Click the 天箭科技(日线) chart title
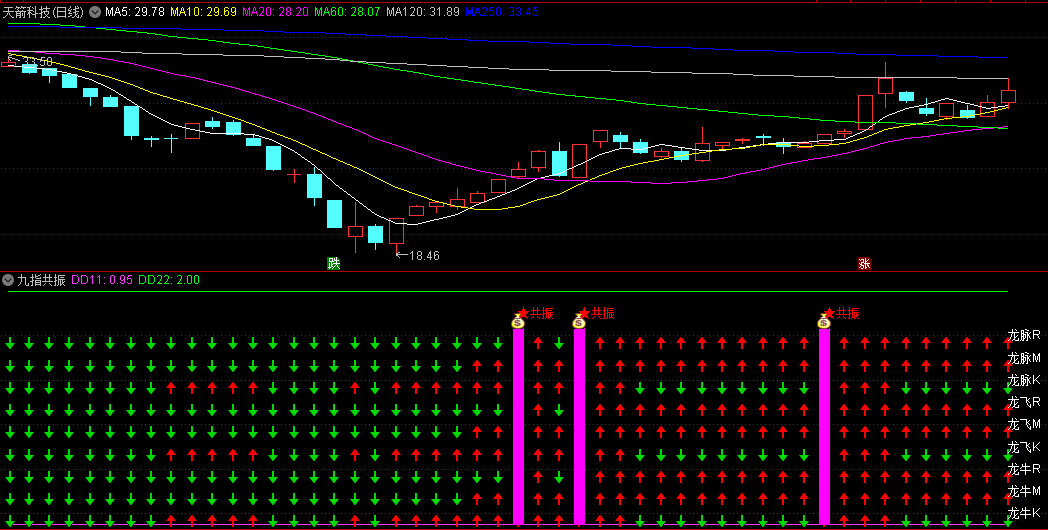1048x530 pixels. point(43,12)
